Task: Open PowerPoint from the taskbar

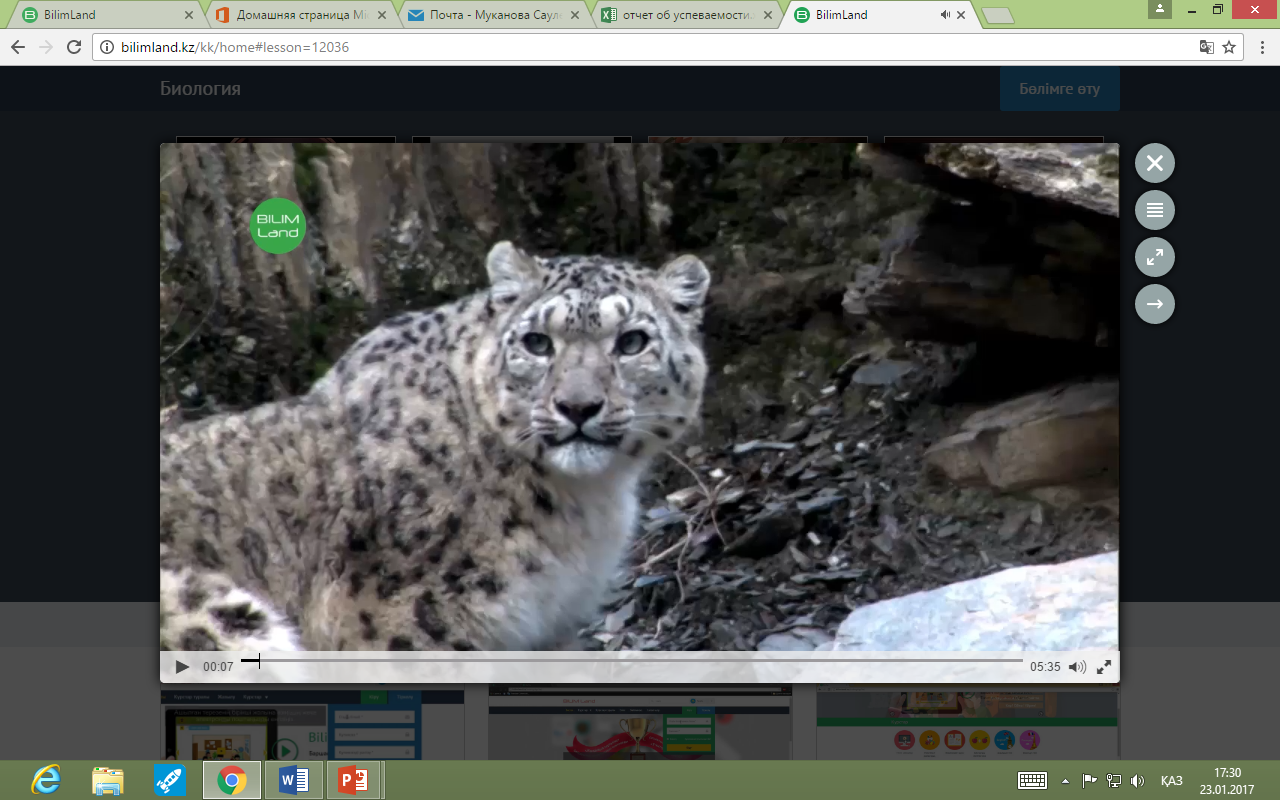Action: [x=354, y=780]
